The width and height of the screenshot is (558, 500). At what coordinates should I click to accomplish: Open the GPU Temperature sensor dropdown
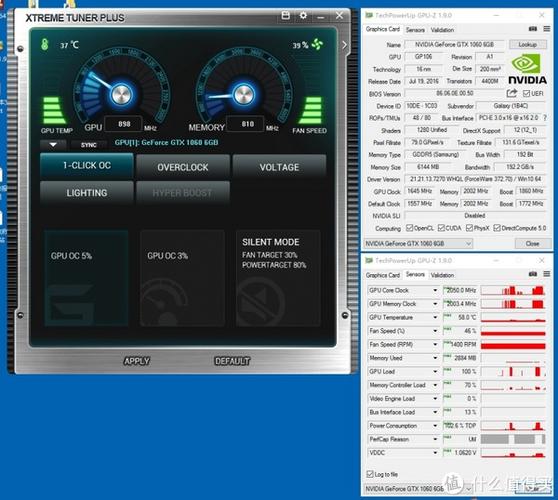pyautogui.click(x=435, y=317)
